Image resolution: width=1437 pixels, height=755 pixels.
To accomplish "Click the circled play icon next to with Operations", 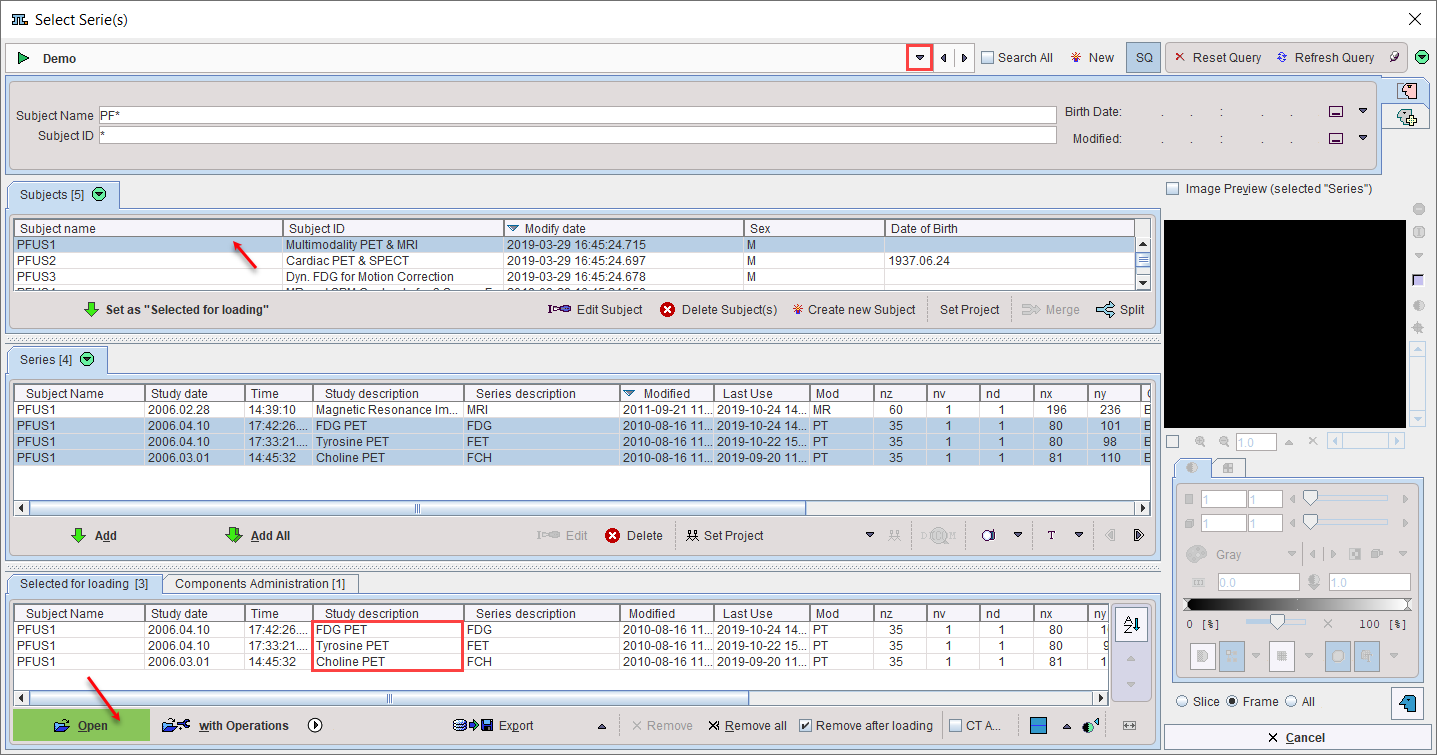I will coord(315,726).
